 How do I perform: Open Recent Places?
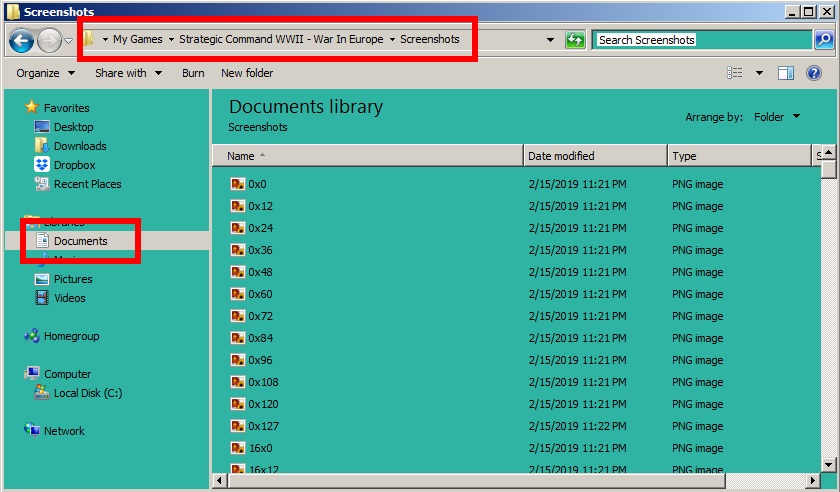click(x=87, y=184)
